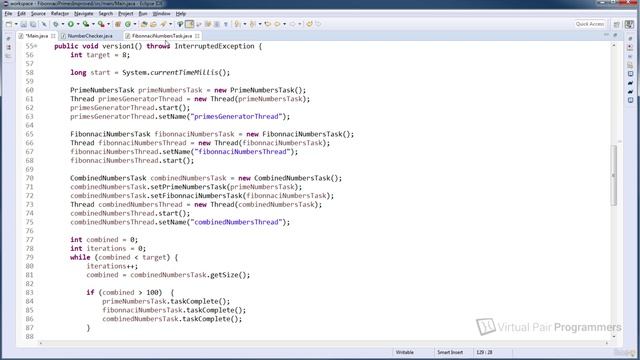Toggle the highlighted block selection mode button

[189, 24]
